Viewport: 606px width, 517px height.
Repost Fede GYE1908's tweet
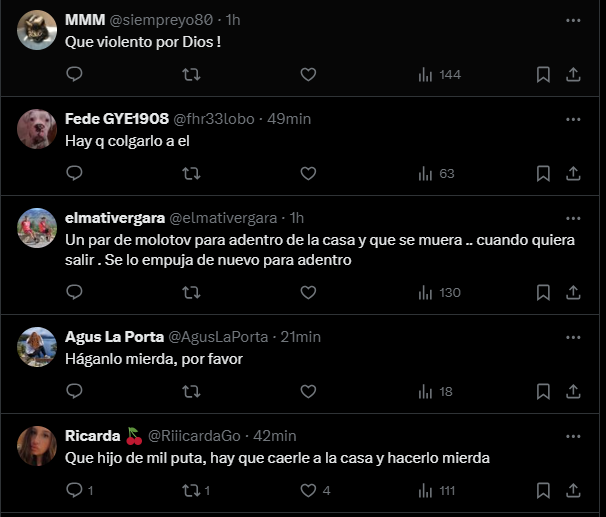(191, 173)
